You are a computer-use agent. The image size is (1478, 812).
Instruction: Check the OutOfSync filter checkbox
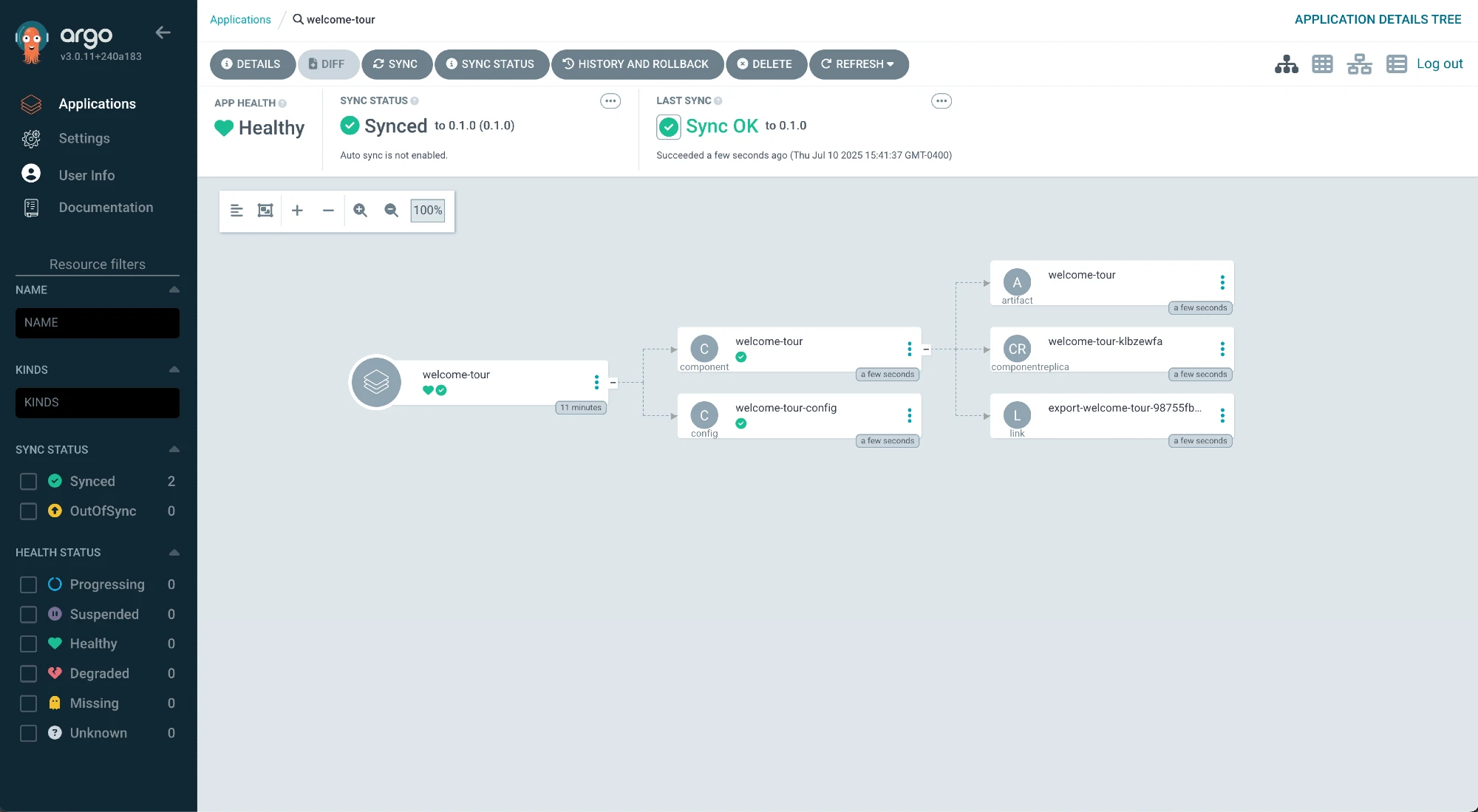coord(28,511)
